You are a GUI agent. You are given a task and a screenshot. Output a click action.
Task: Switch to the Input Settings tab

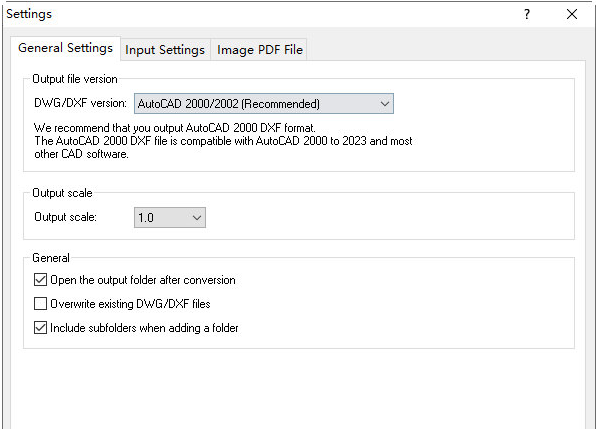tap(165, 50)
